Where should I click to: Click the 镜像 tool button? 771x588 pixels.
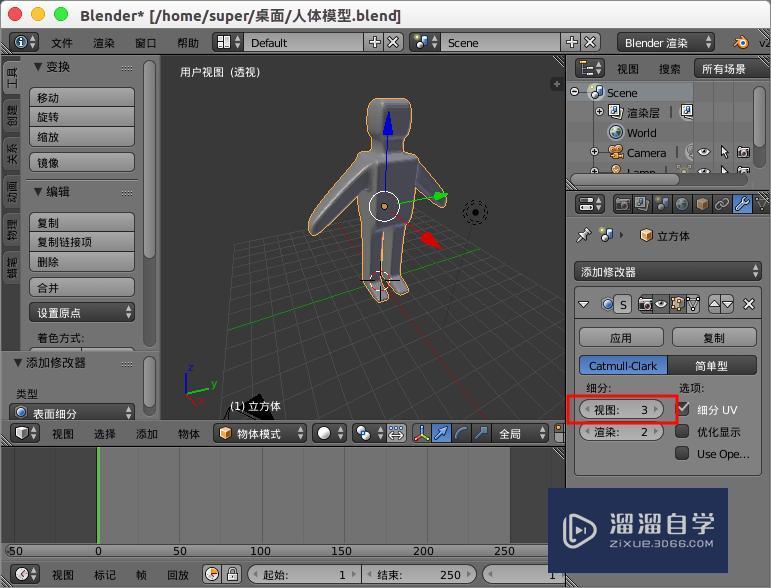[82, 162]
